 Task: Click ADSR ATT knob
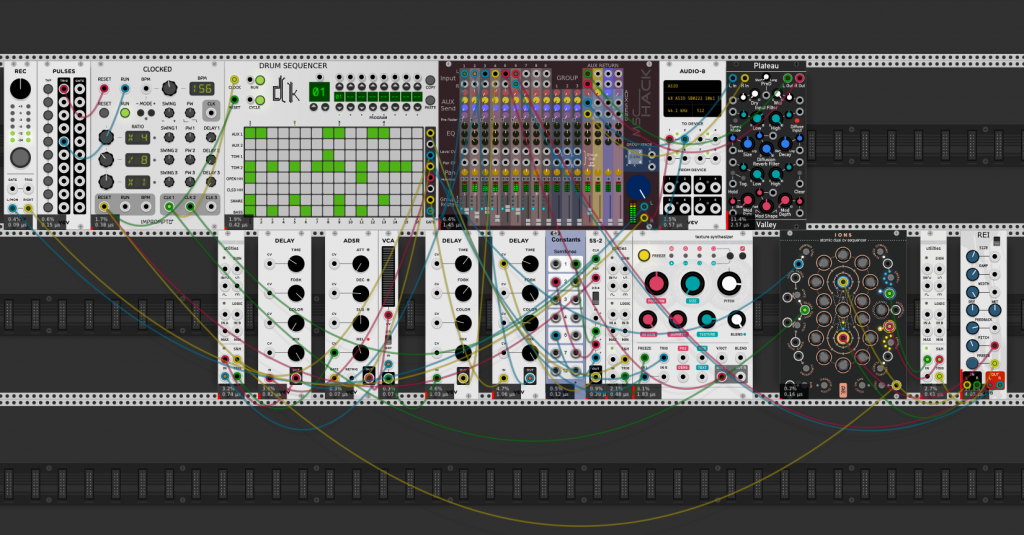360,264
